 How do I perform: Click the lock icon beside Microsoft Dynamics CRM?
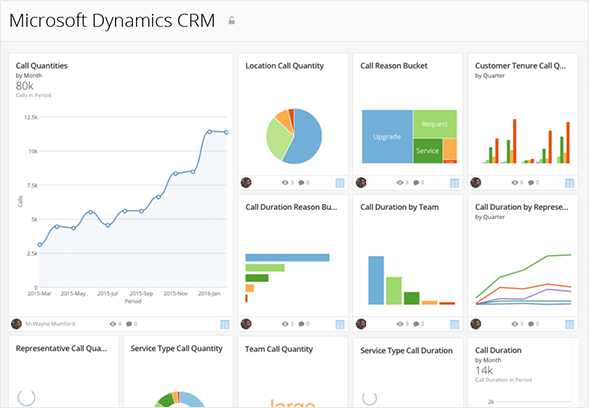[x=232, y=21]
